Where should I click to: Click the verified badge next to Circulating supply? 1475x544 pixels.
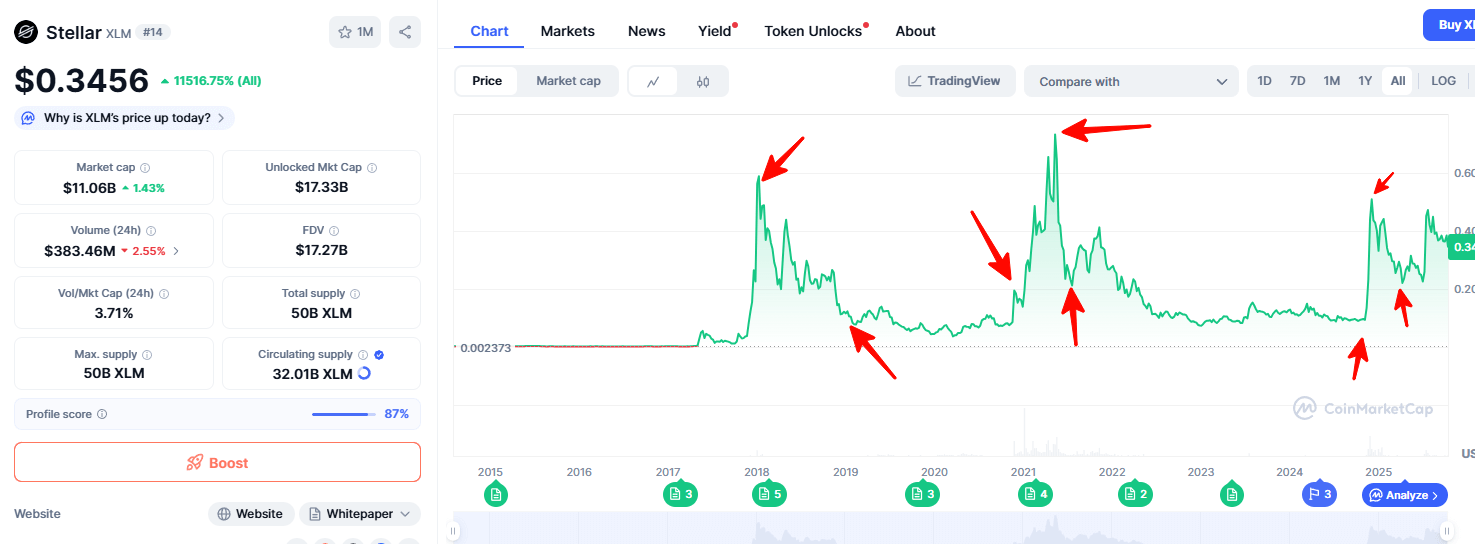coord(379,354)
